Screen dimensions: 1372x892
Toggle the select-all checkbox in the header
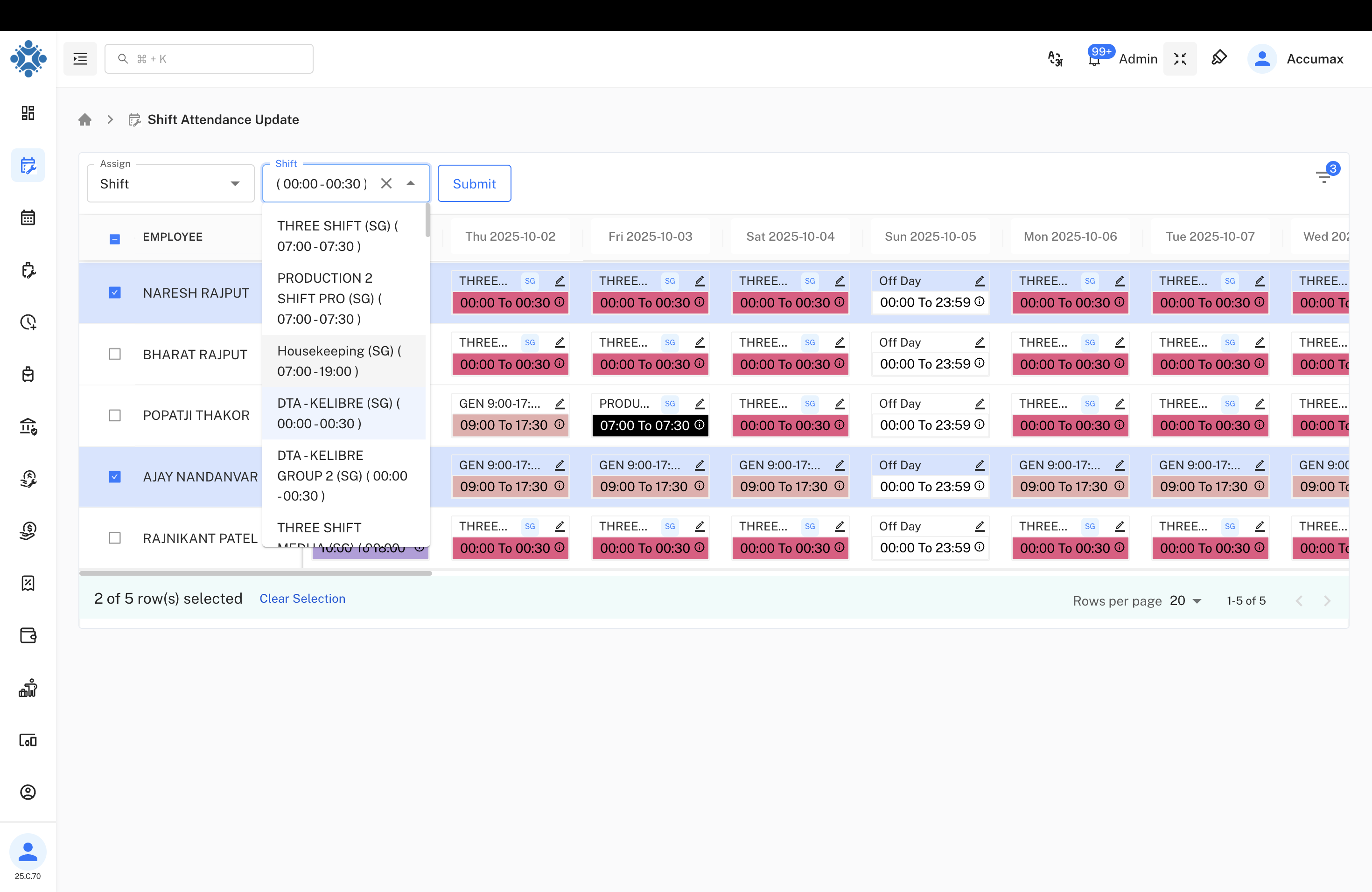[115, 238]
